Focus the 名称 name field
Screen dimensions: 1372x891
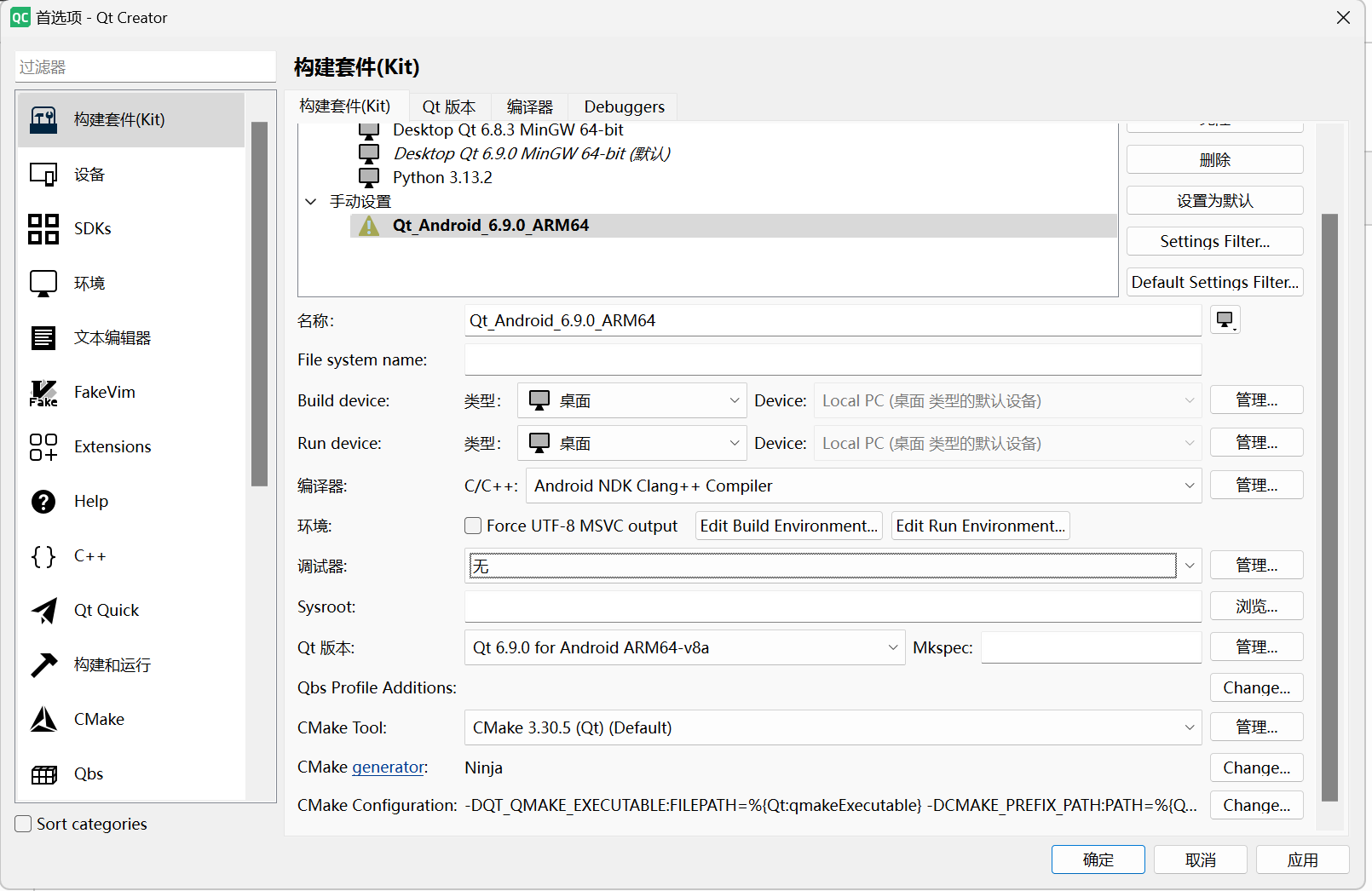coord(833,321)
